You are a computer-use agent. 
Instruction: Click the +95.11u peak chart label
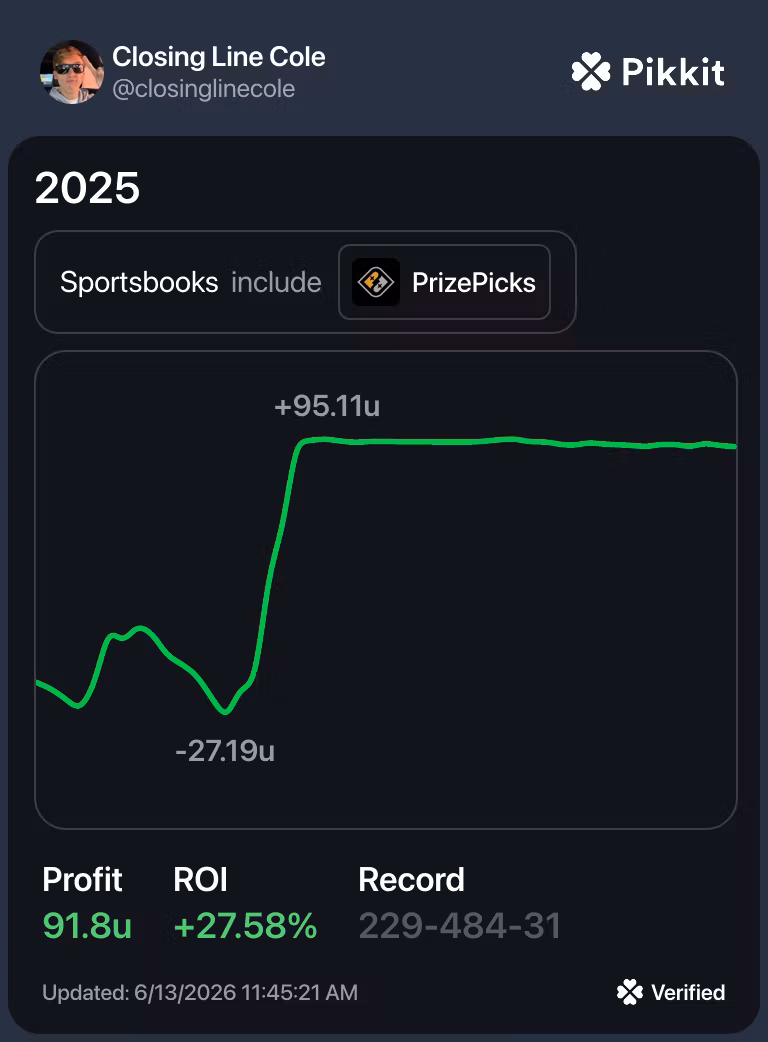click(327, 406)
